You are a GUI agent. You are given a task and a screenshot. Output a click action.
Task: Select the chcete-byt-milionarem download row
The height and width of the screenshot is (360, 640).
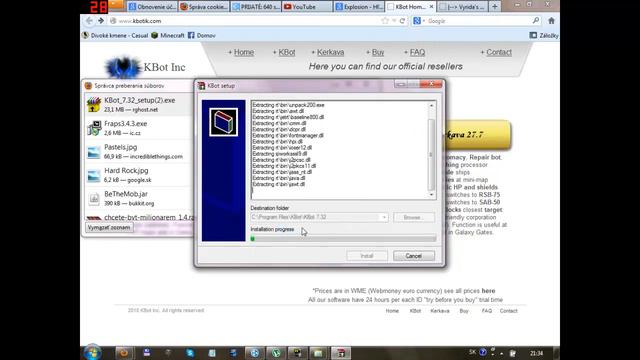point(139,218)
